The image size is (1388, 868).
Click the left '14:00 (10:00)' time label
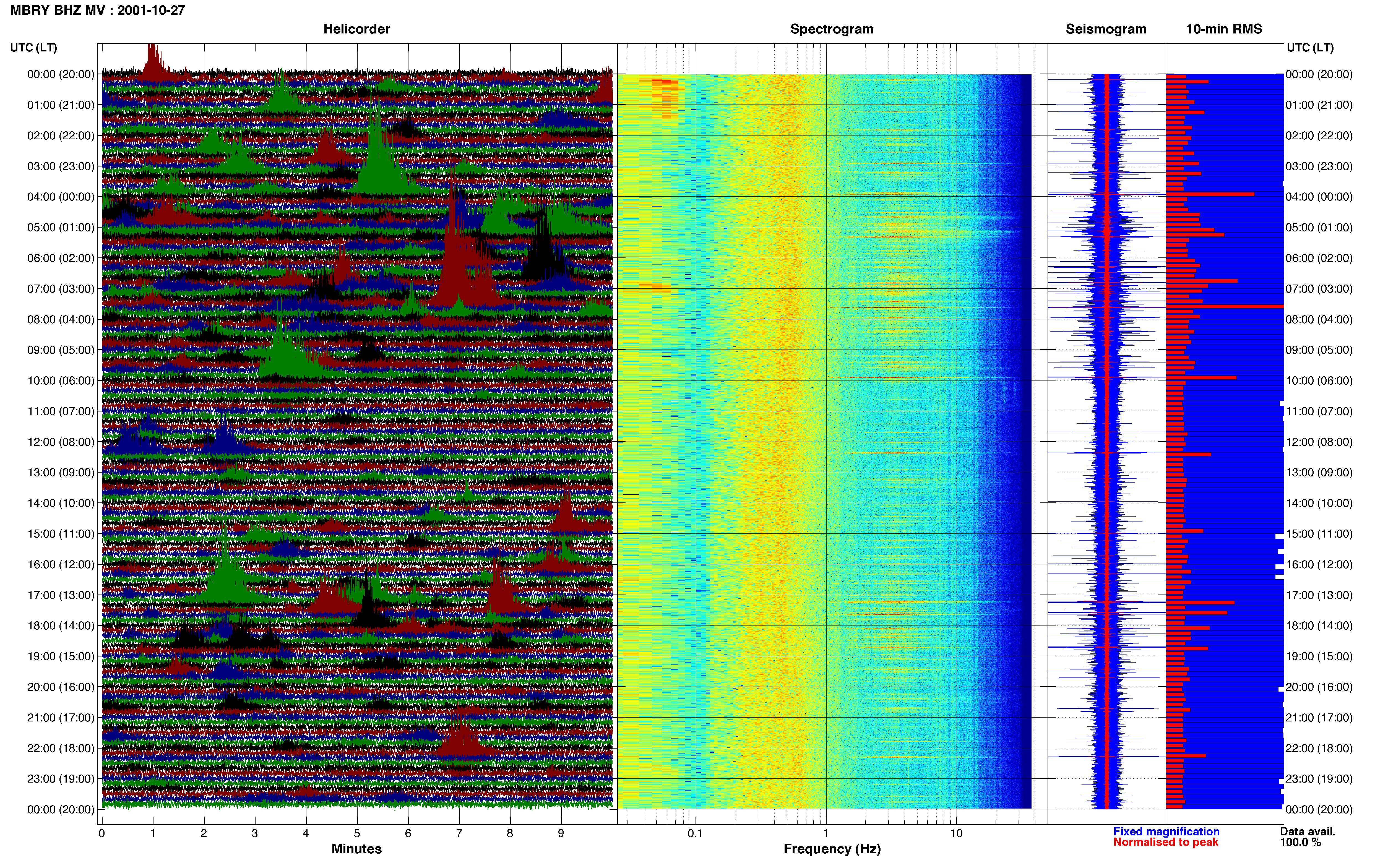coord(61,504)
